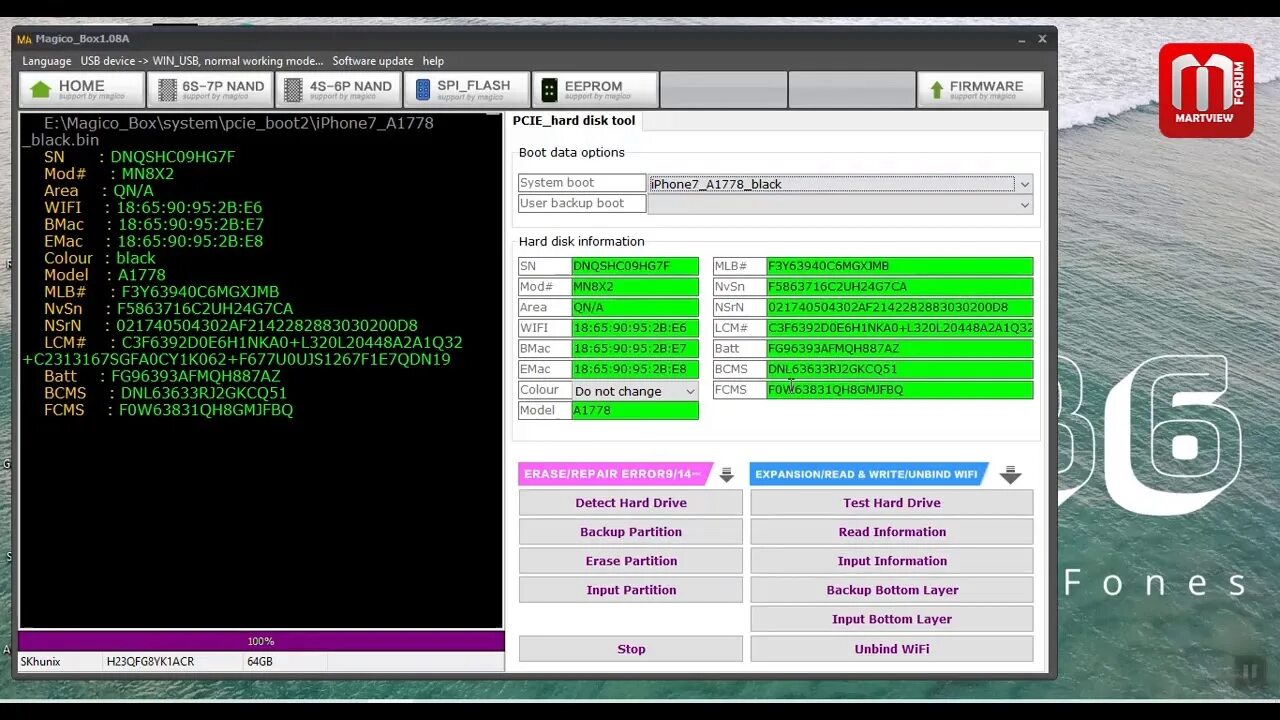Image resolution: width=1280 pixels, height=720 pixels.
Task: Click the Erase Partition button
Action: pos(631,561)
